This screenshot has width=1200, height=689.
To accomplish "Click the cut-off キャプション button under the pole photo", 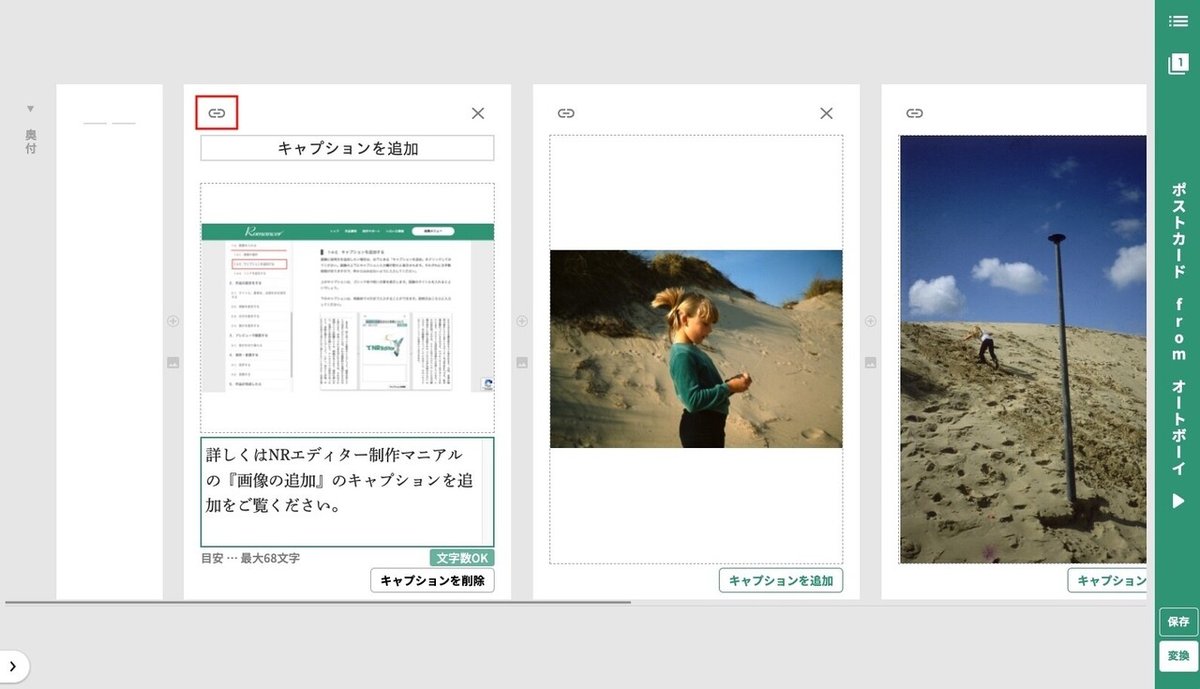I will (x=1107, y=580).
